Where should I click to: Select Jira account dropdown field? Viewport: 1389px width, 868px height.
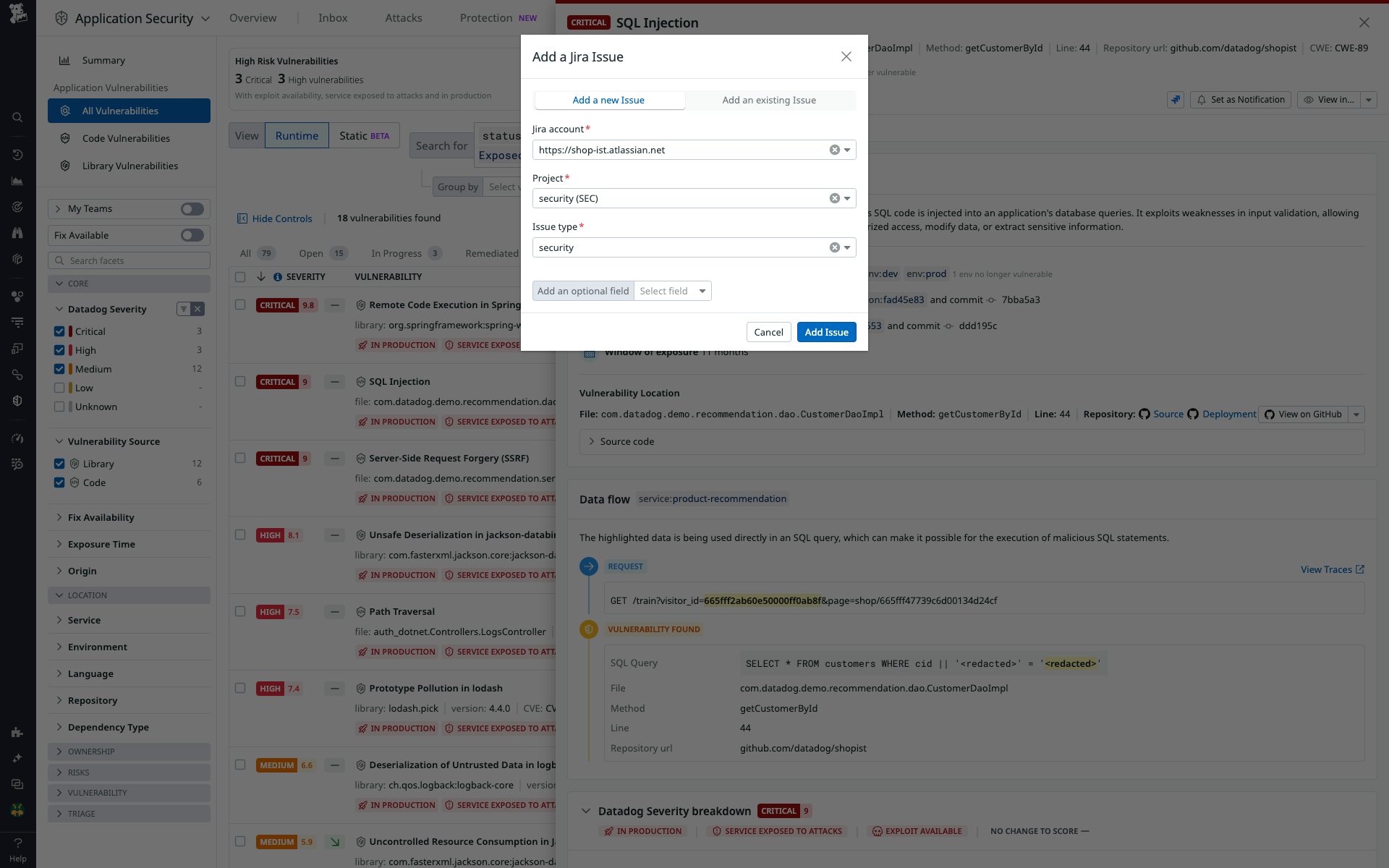coord(693,150)
